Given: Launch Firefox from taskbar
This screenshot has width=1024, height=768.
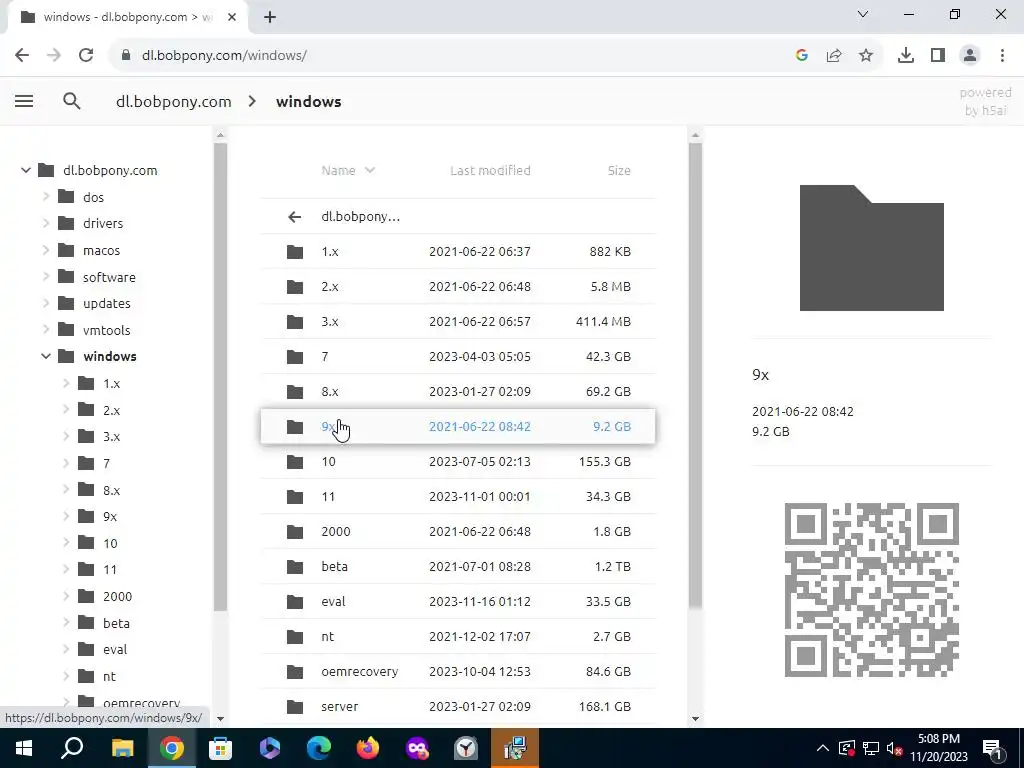Looking at the screenshot, I should 368,748.
